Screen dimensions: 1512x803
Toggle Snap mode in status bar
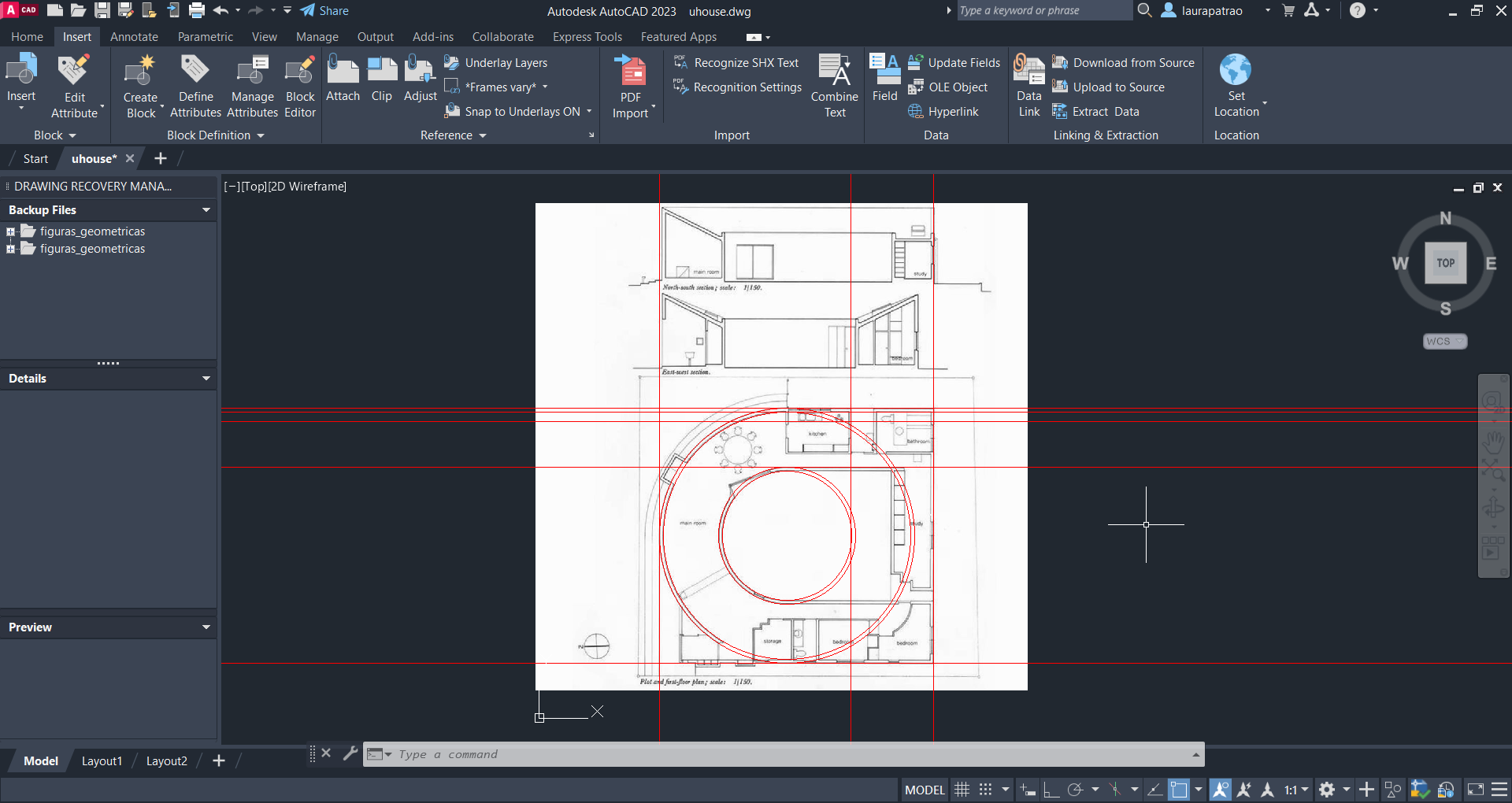[x=985, y=790]
